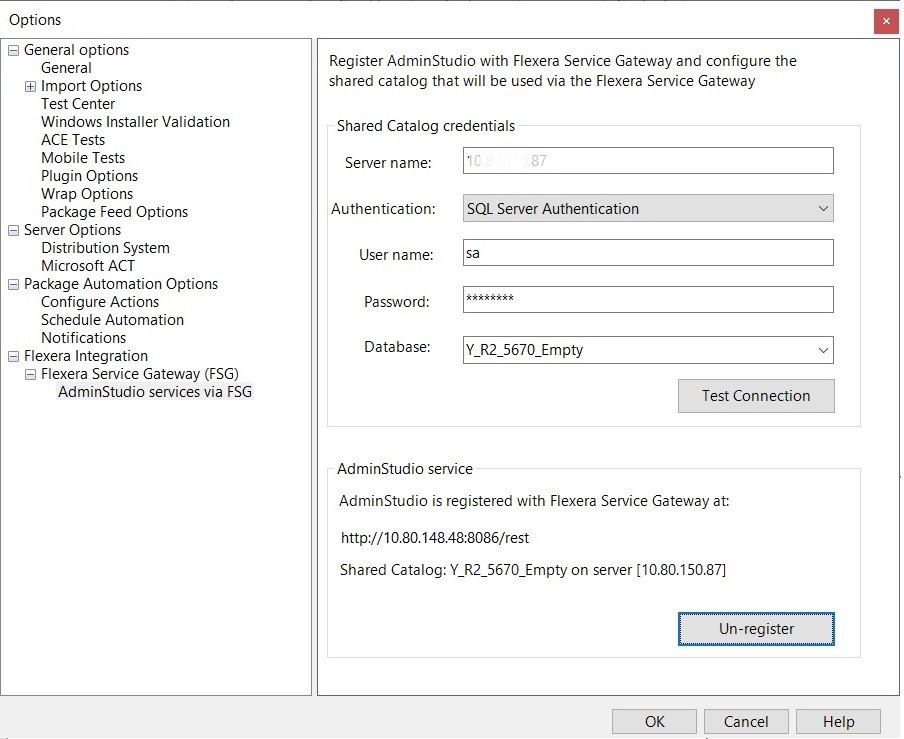Expand the Import Options node
Image resolution: width=904 pixels, height=739 pixels.
(x=31, y=86)
